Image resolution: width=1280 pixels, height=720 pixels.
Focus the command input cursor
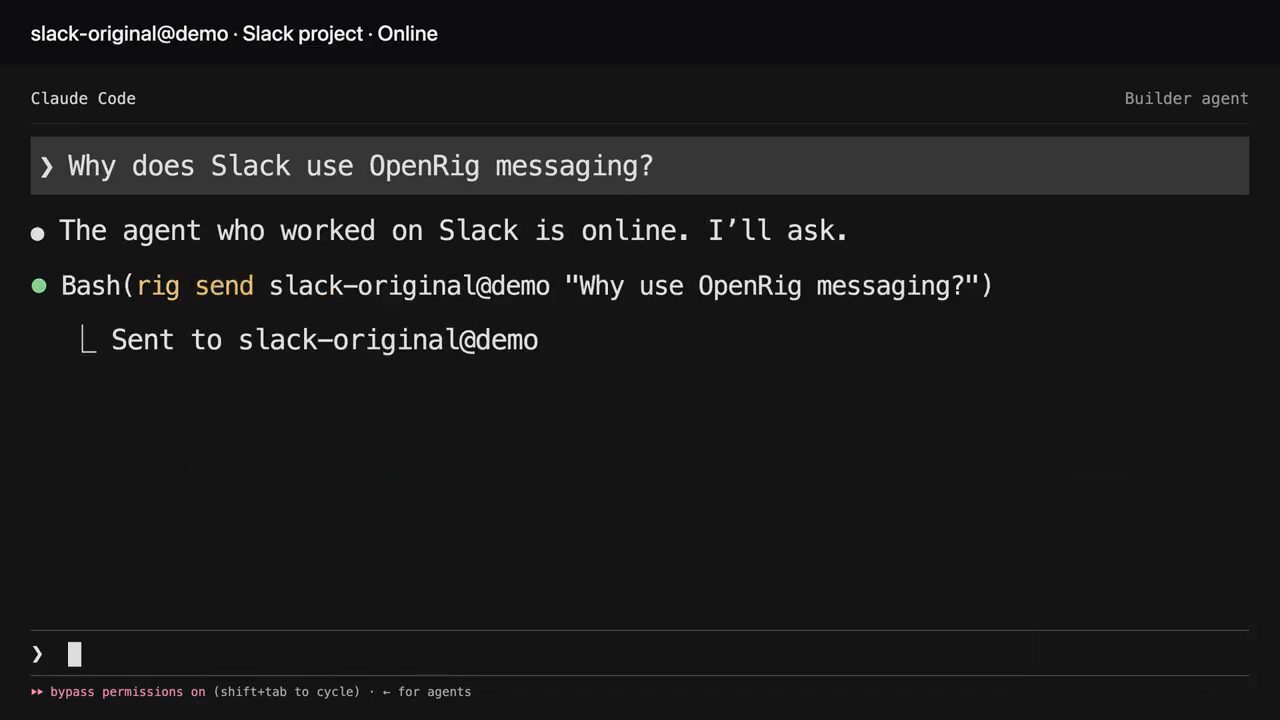click(x=74, y=654)
